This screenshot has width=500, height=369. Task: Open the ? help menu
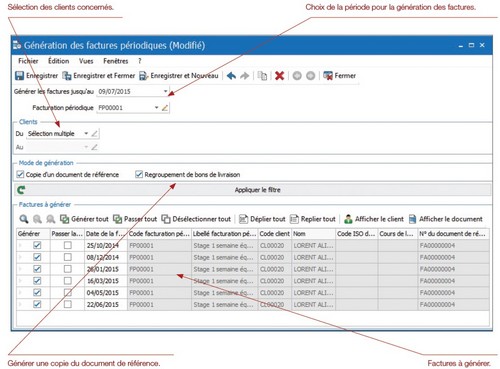coord(140,61)
